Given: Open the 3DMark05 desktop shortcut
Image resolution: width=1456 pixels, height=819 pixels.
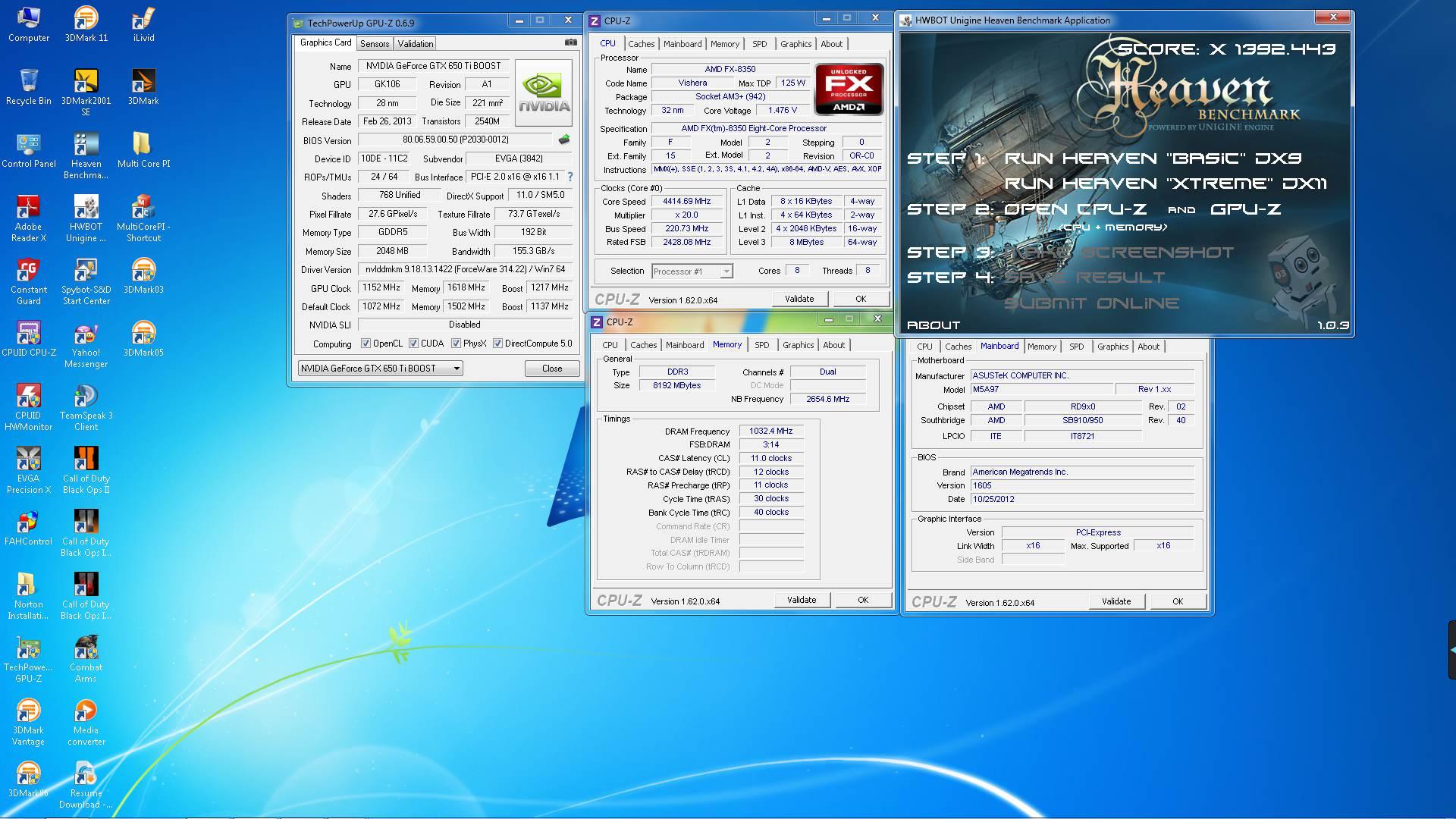Looking at the screenshot, I should pyautogui.click(x=143, y=339).
